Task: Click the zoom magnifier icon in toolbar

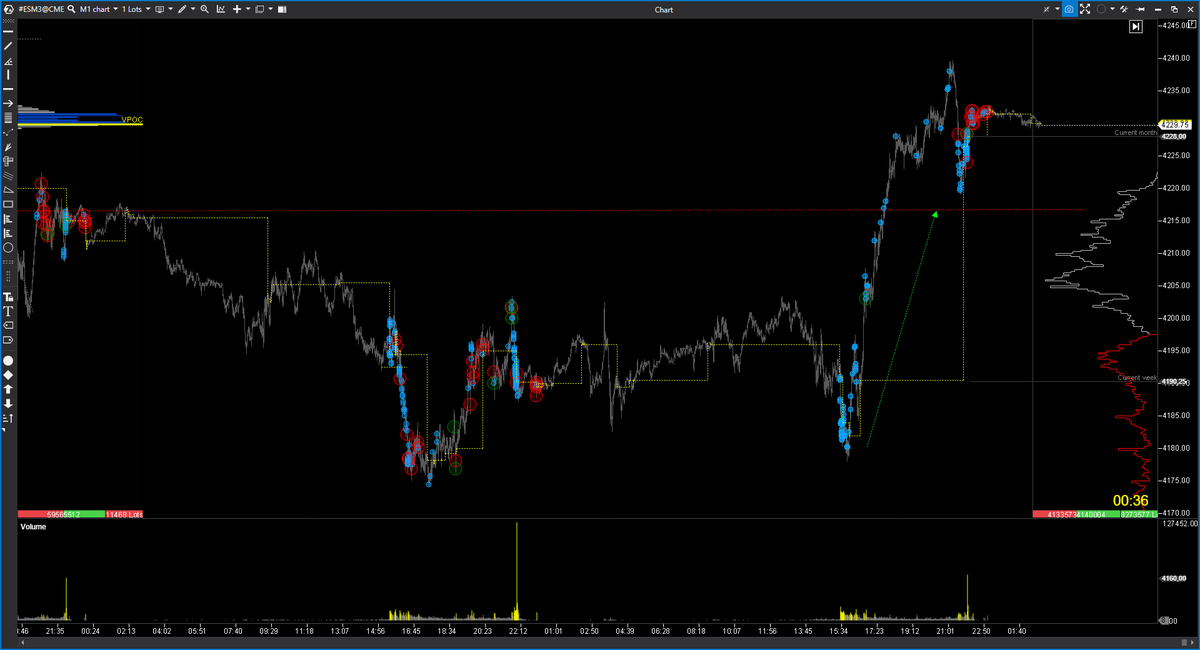Action: (x=204, y=9)
